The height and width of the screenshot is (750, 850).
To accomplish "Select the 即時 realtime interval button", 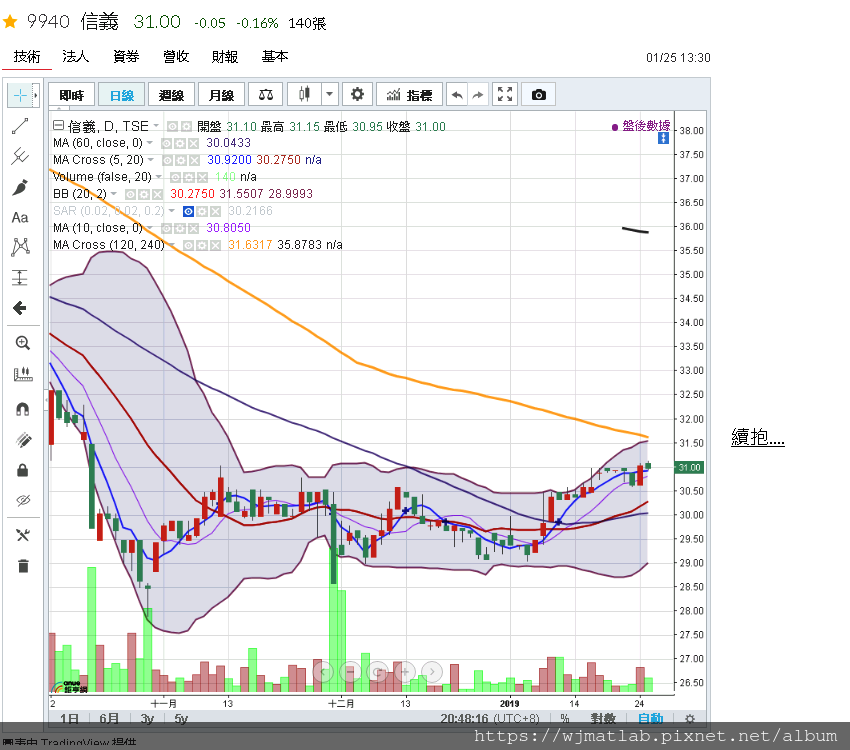I will [x=72, y=95].
